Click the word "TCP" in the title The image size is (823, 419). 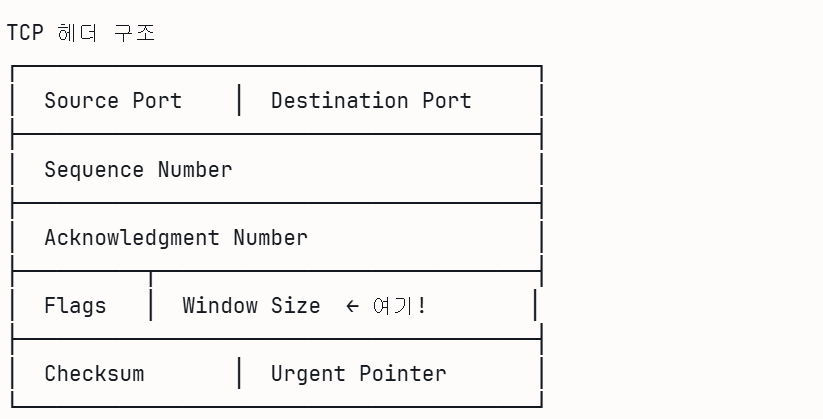[x=25, y=33]
